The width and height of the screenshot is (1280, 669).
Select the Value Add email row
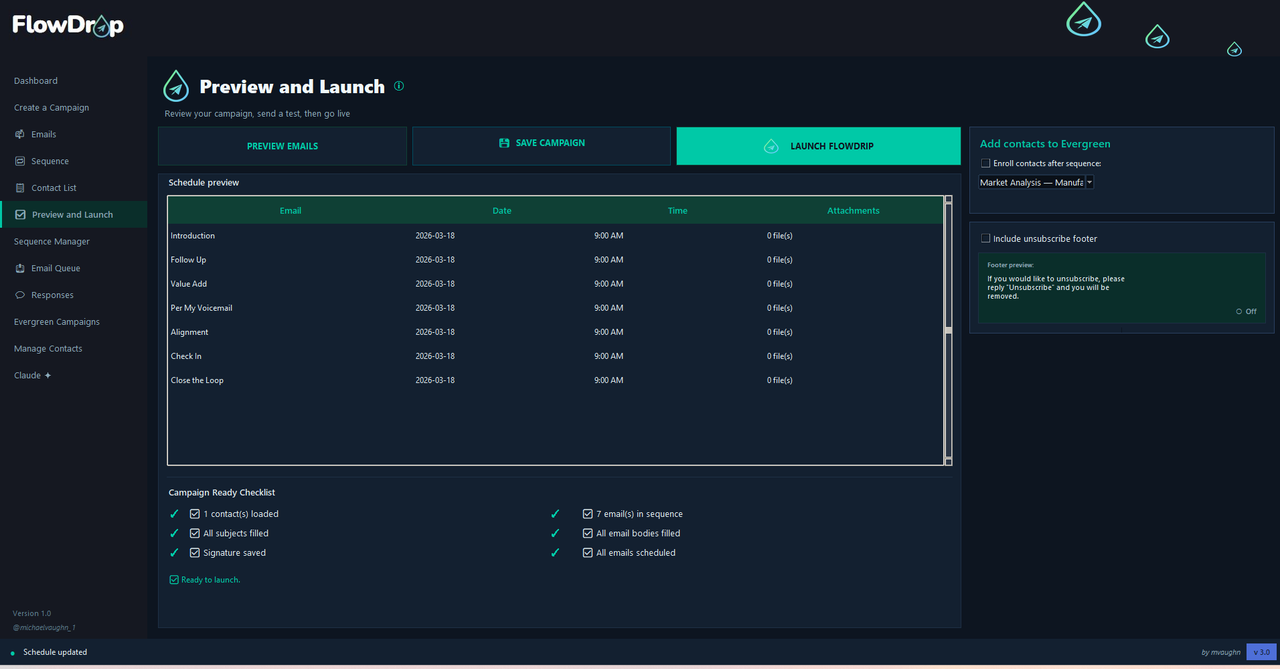coord(555,284)
